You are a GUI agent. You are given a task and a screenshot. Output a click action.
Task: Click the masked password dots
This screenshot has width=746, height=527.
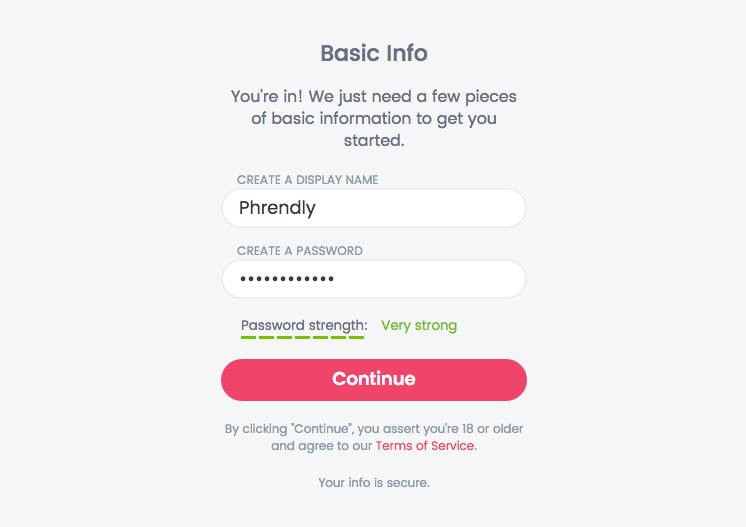287,279
